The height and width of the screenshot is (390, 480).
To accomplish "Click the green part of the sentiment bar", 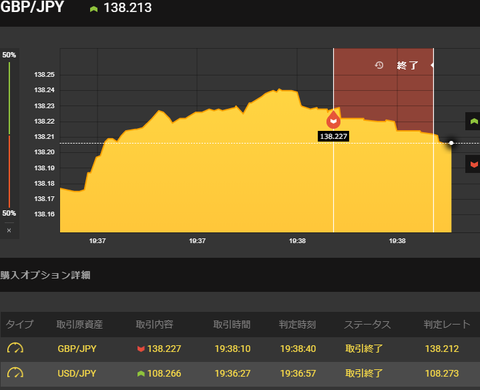I will [x=9, y=98].
